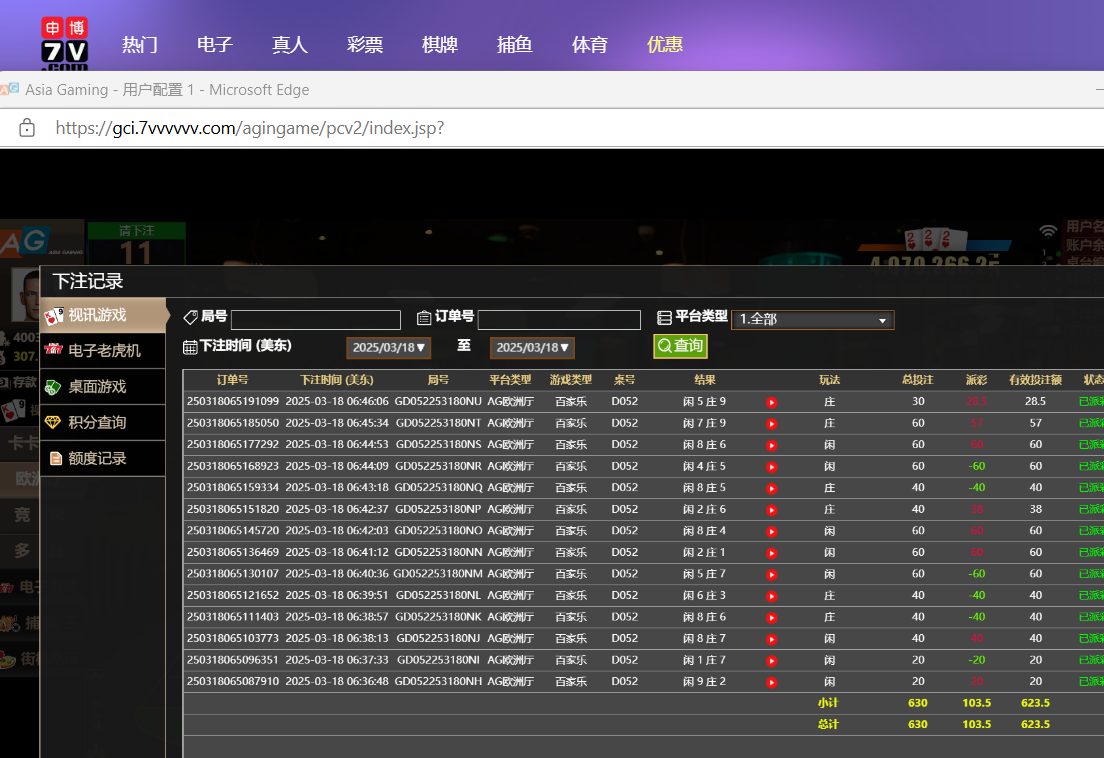Open the start date picker 2025/03/18
Image resolution: width=1104 pixels, height=758 pixels.
[389, 348]
